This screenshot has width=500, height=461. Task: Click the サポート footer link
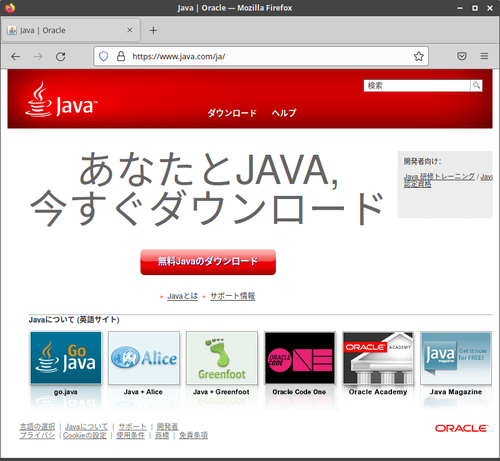click(x=132, y=427)
